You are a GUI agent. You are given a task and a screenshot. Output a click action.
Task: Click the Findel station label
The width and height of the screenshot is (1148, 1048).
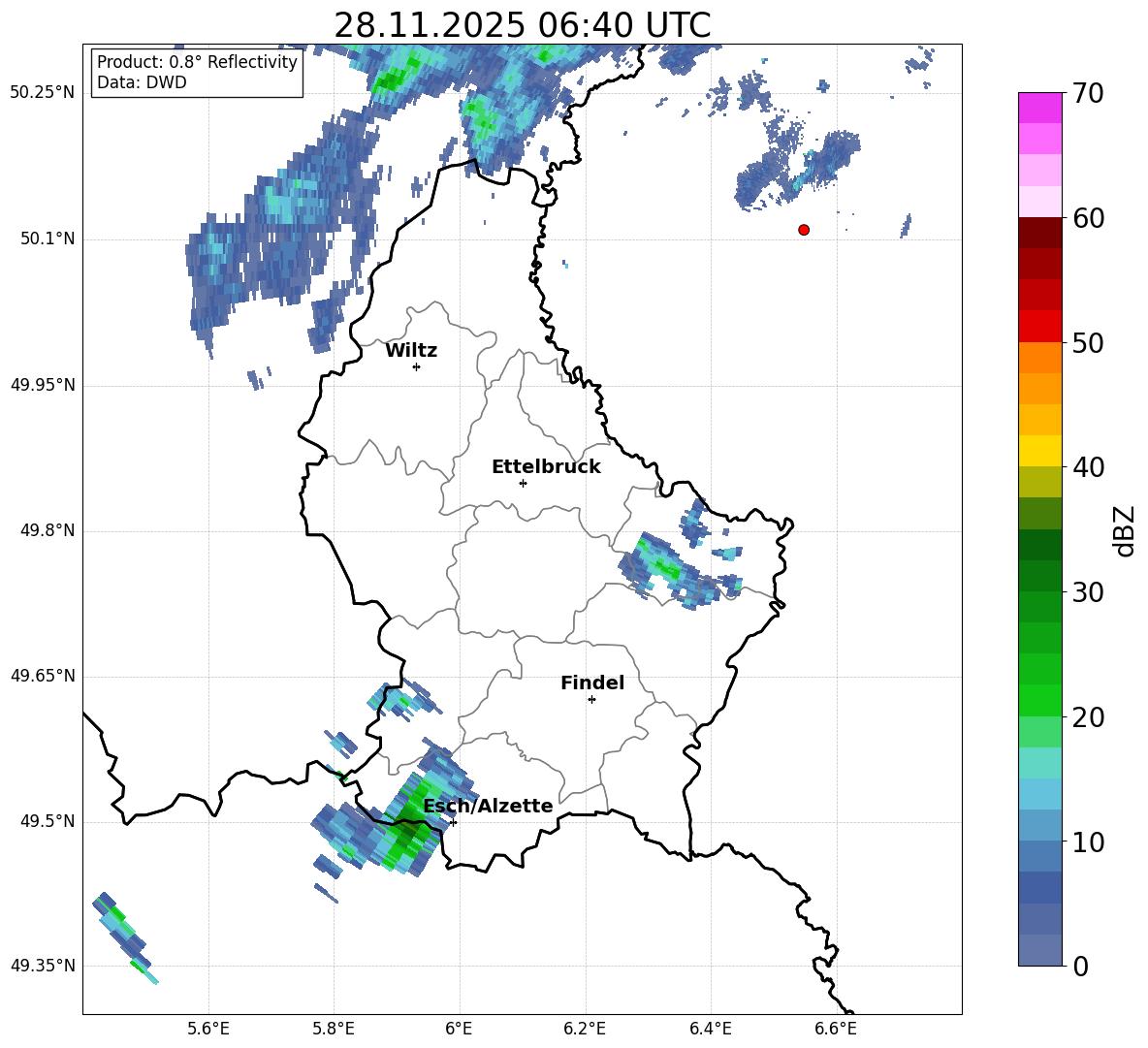[592, 683]
